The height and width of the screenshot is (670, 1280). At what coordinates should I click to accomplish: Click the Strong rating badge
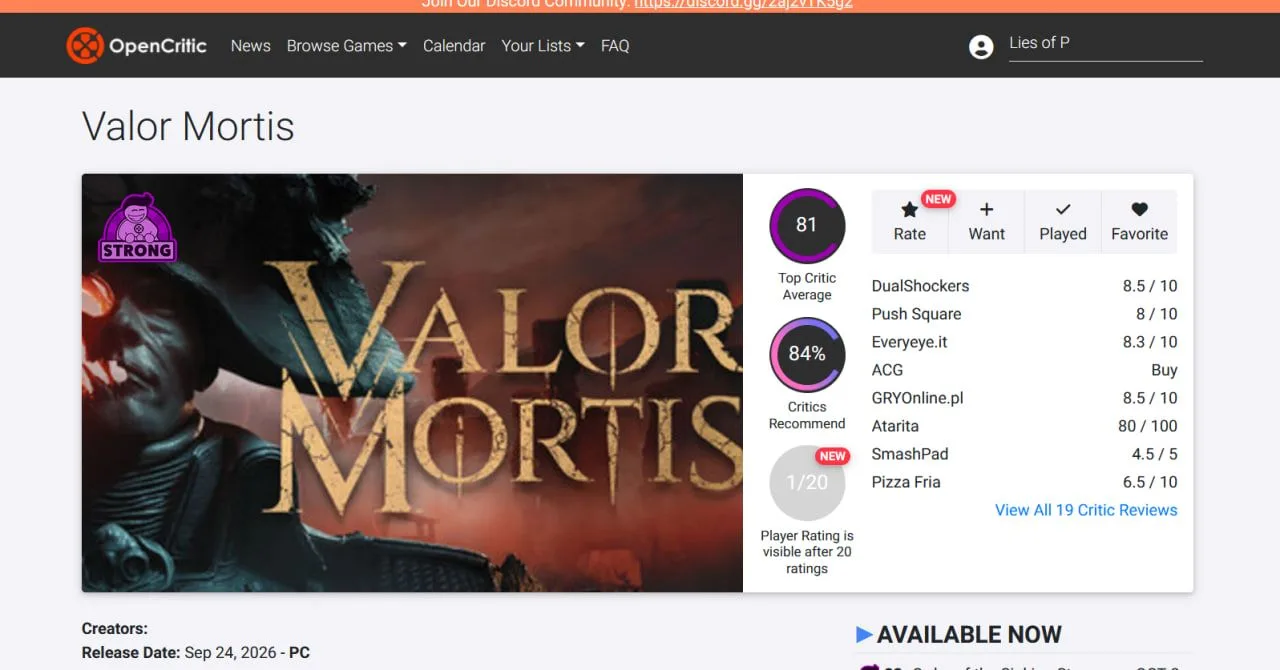point(137,228)
